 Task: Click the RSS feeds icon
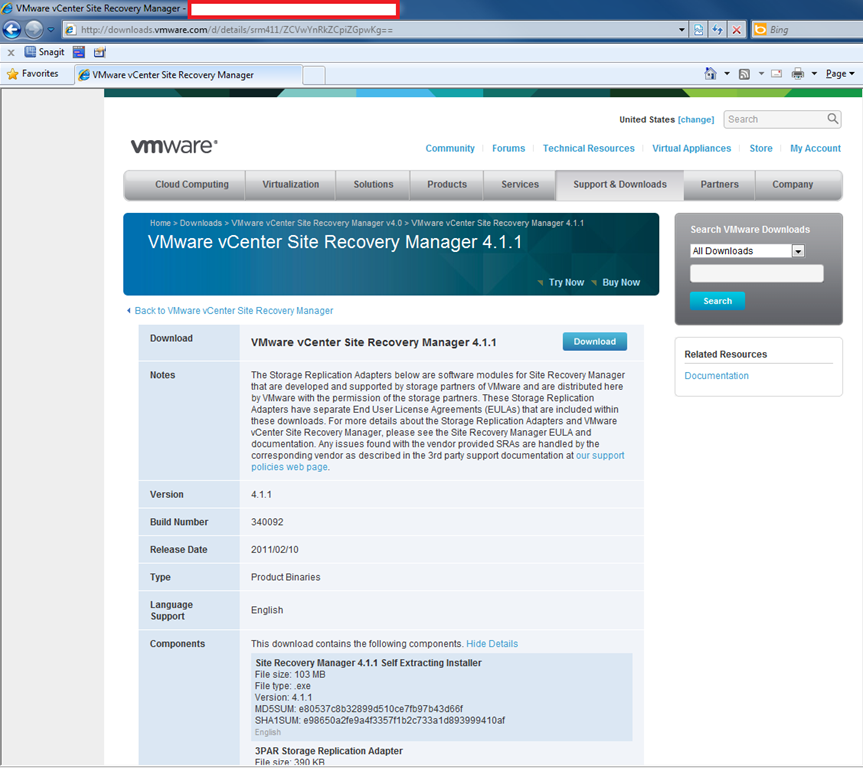point(744,74)
